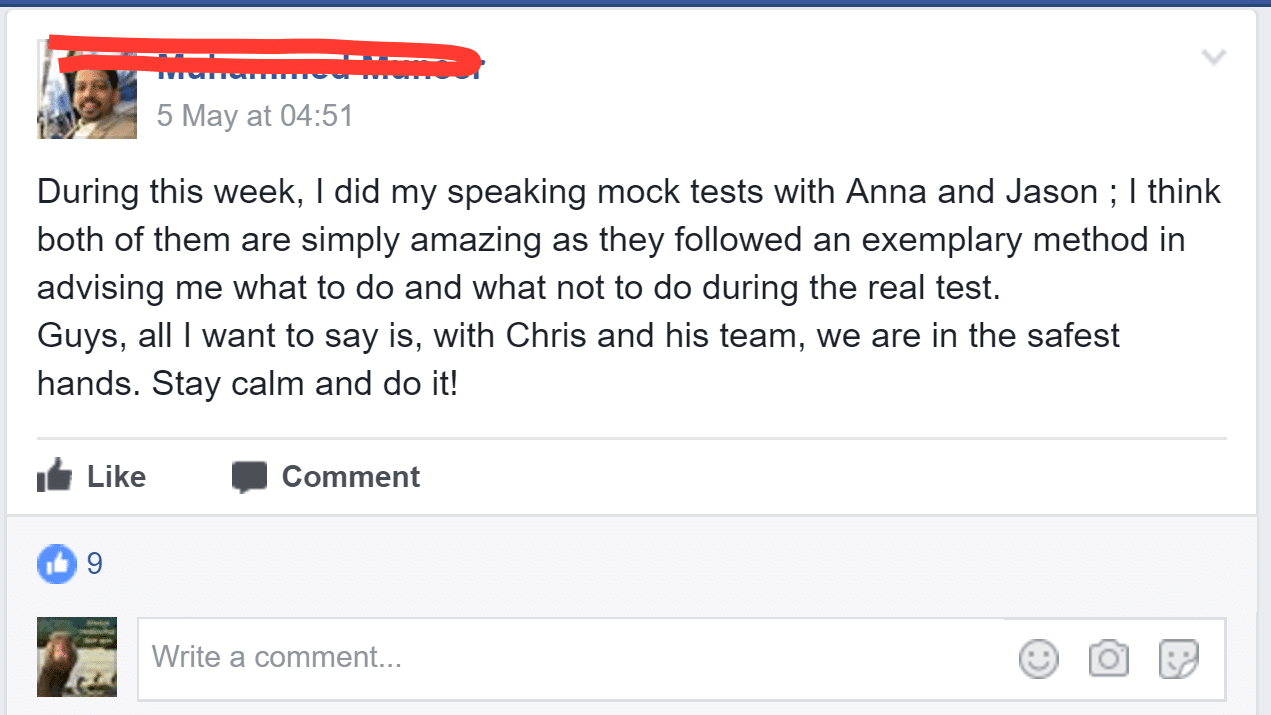Open the crossed-out author name link

point(320,68)
